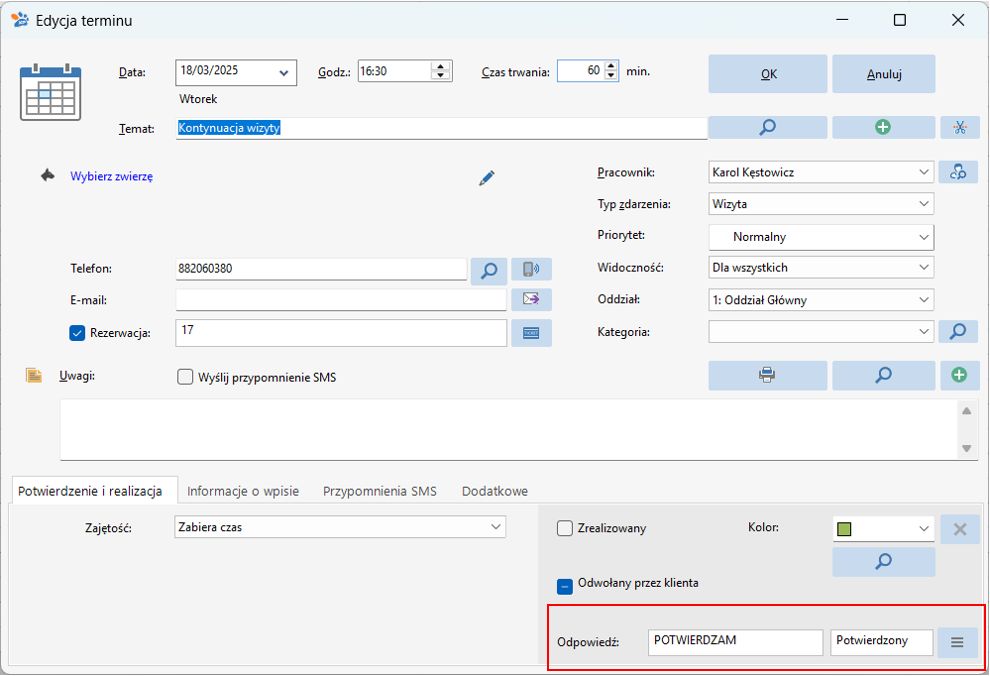Open the Kategoria dropdown
Viewport: 990px width, 676px height.
click(923, 331)
